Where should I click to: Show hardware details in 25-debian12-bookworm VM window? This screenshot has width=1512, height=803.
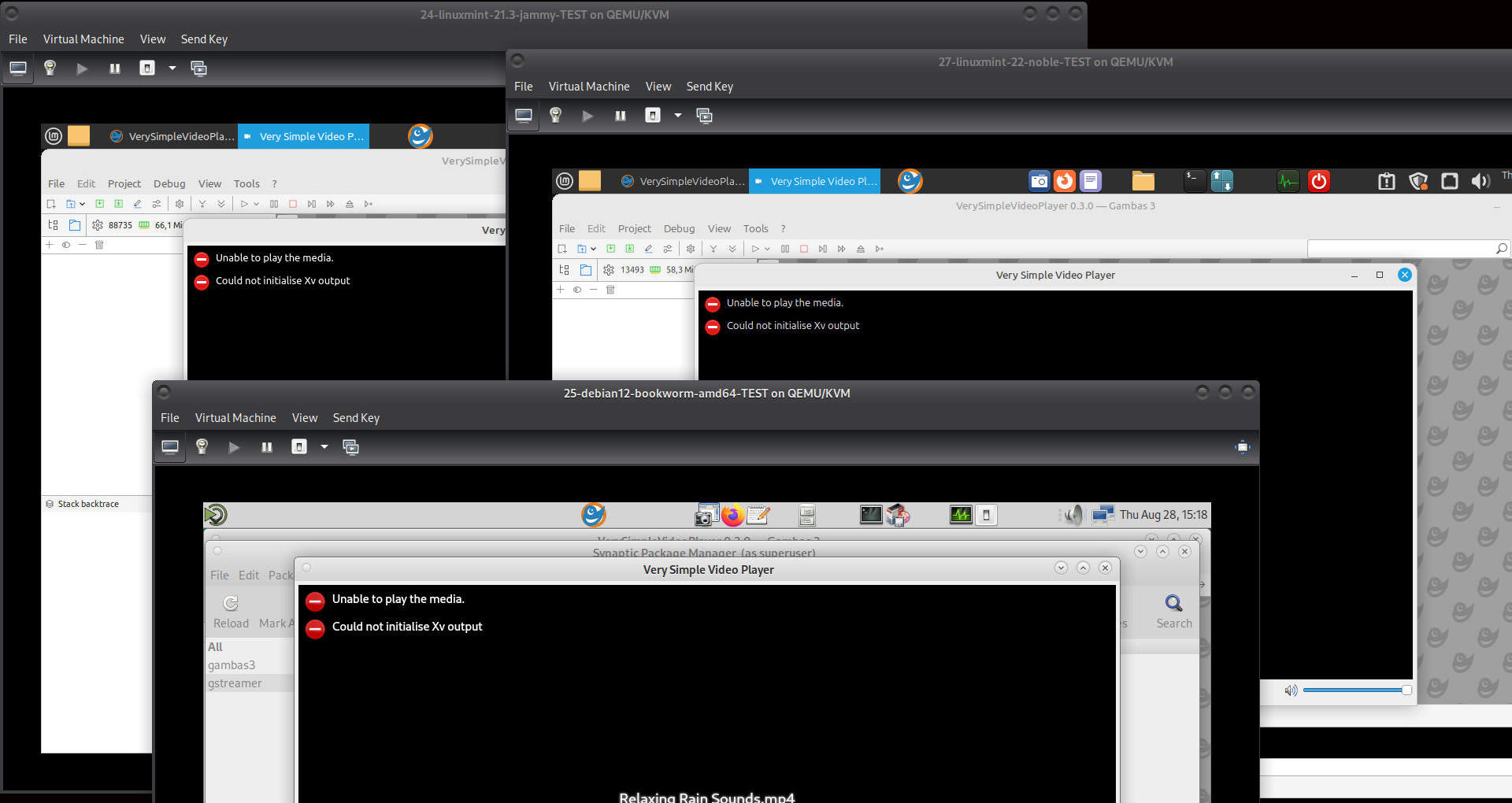tap(202, 447)
